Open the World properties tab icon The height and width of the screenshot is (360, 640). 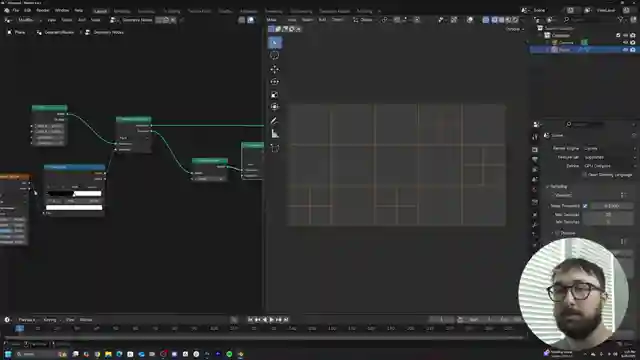(x=535, y=190)
